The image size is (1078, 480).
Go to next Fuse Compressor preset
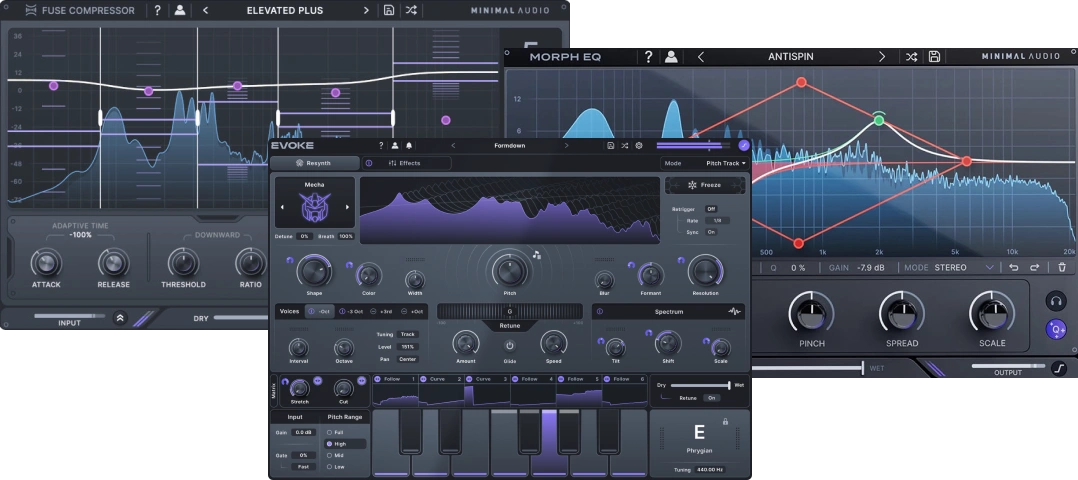(x=366, y=10)
